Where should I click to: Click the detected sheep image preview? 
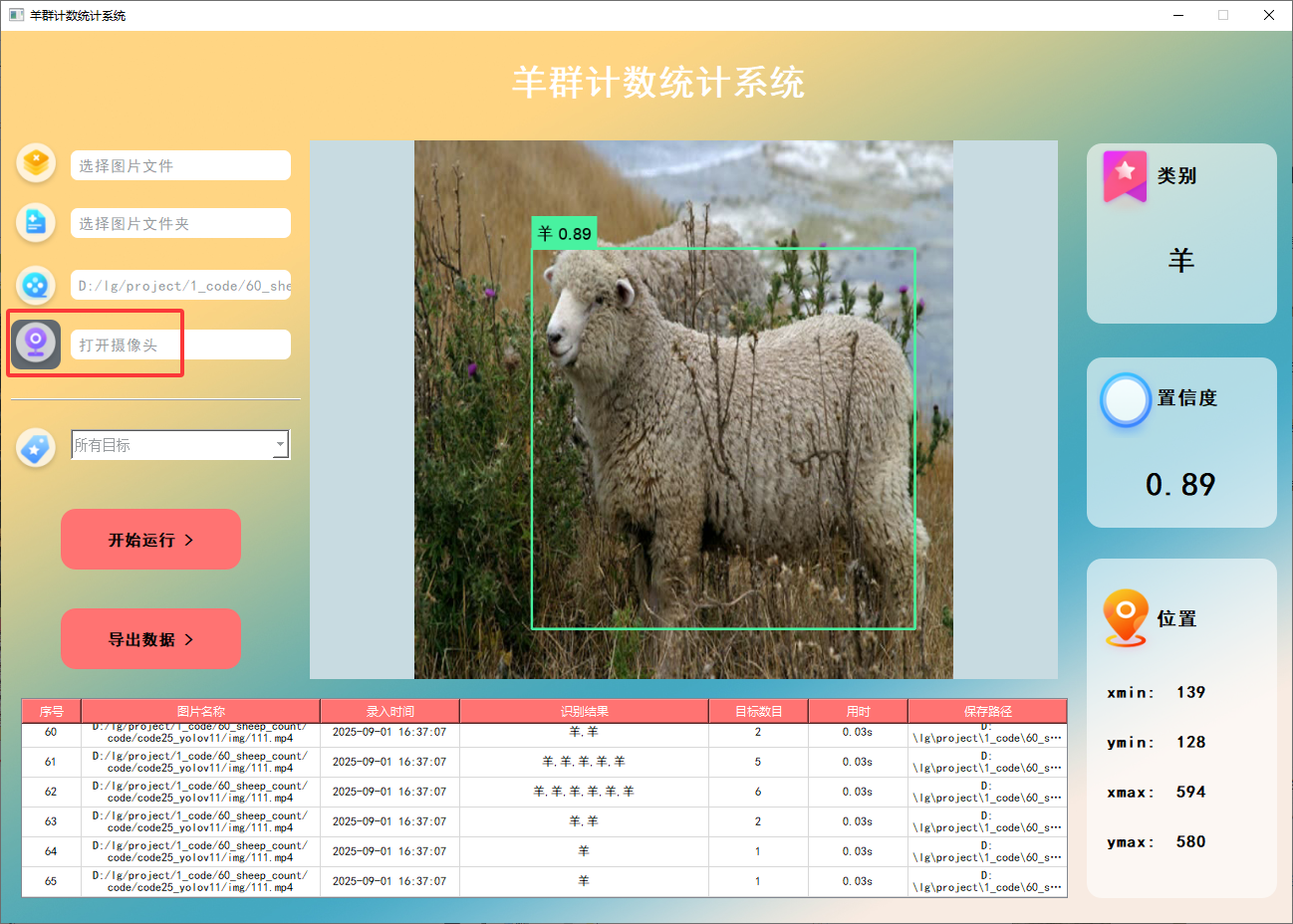coord(683,409)
